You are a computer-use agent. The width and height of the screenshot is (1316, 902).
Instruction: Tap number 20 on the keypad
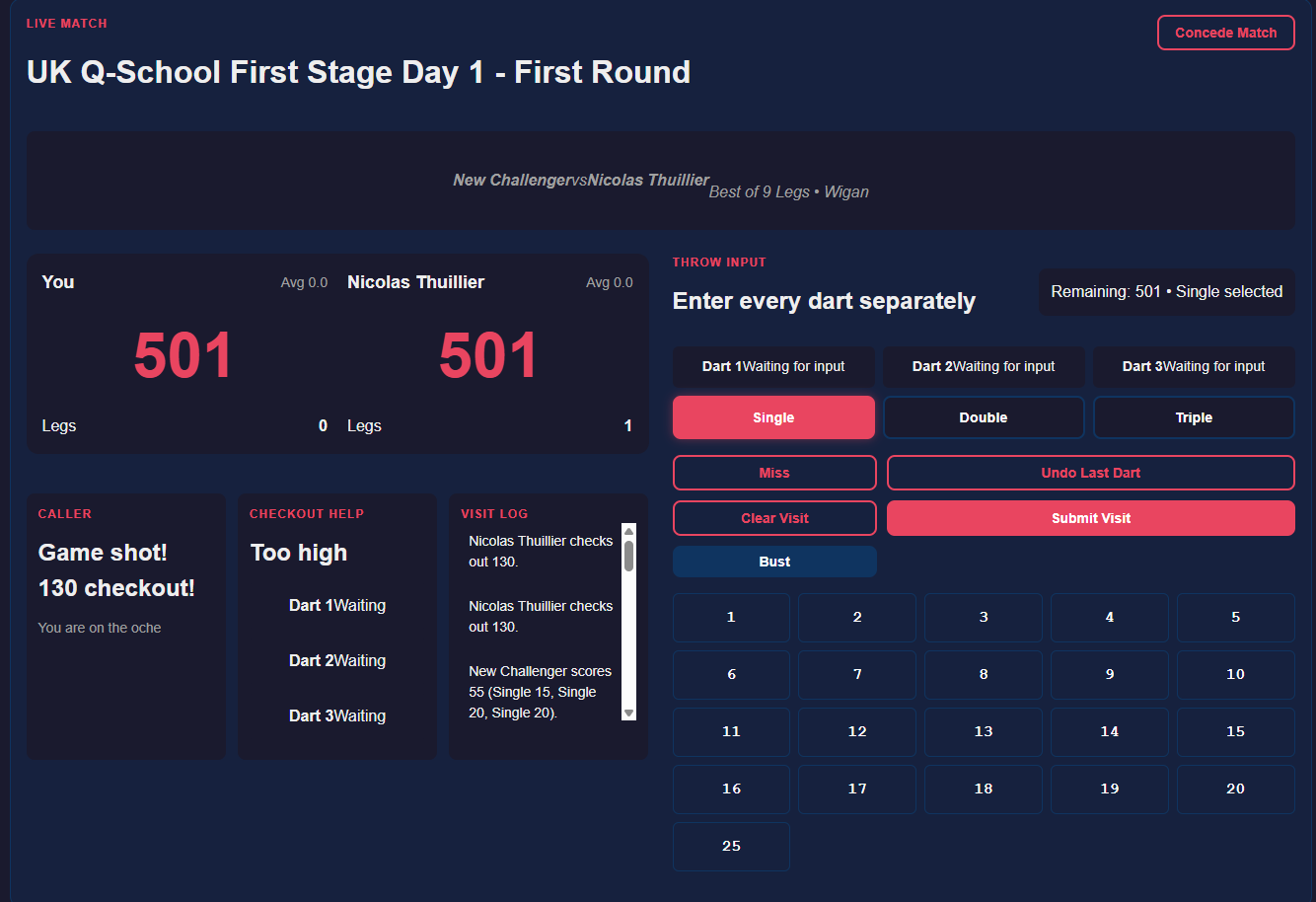[1235, 789]
